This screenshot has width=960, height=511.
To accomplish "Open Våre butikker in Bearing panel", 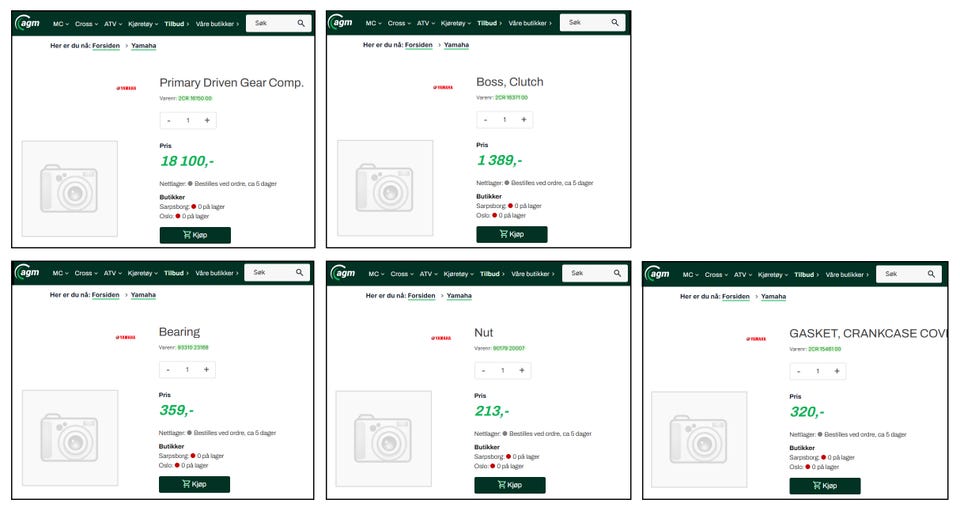I will point(217,273).
